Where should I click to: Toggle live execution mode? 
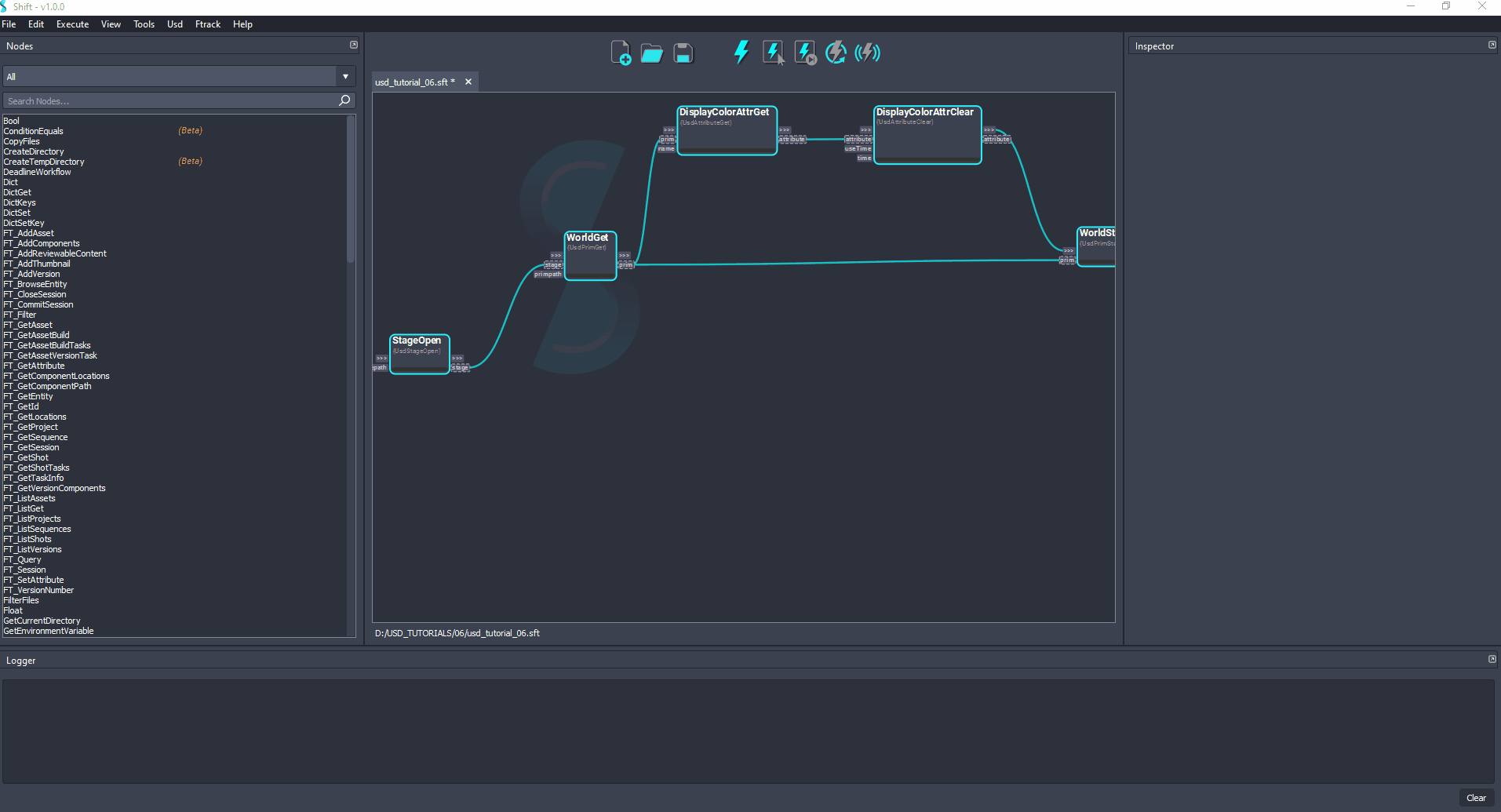868,52
